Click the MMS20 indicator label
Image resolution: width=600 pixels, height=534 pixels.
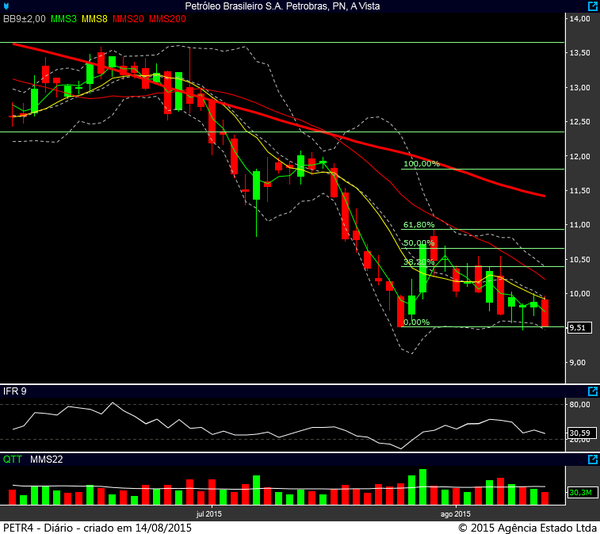point(128,19)
